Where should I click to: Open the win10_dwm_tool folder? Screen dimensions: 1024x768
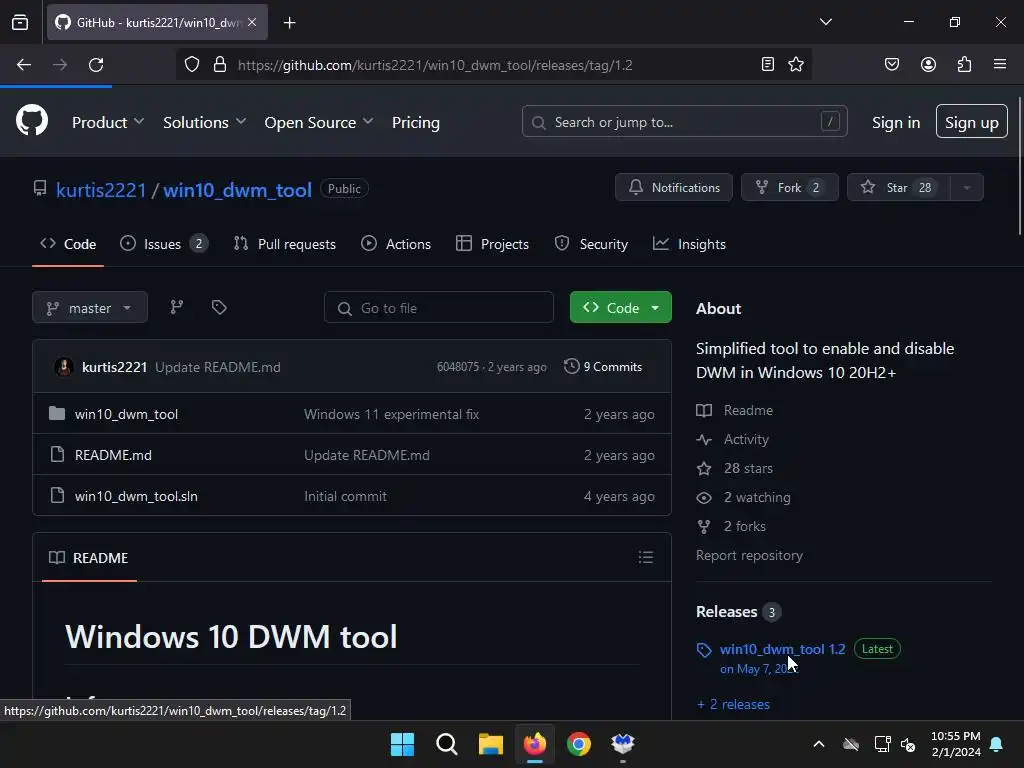click(x=126, y=414)
